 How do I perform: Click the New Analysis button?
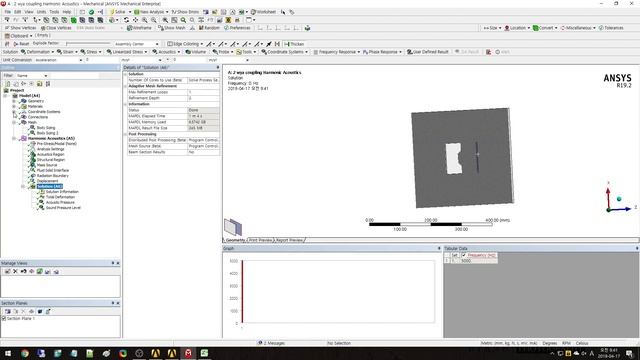(x=151, y=12)
